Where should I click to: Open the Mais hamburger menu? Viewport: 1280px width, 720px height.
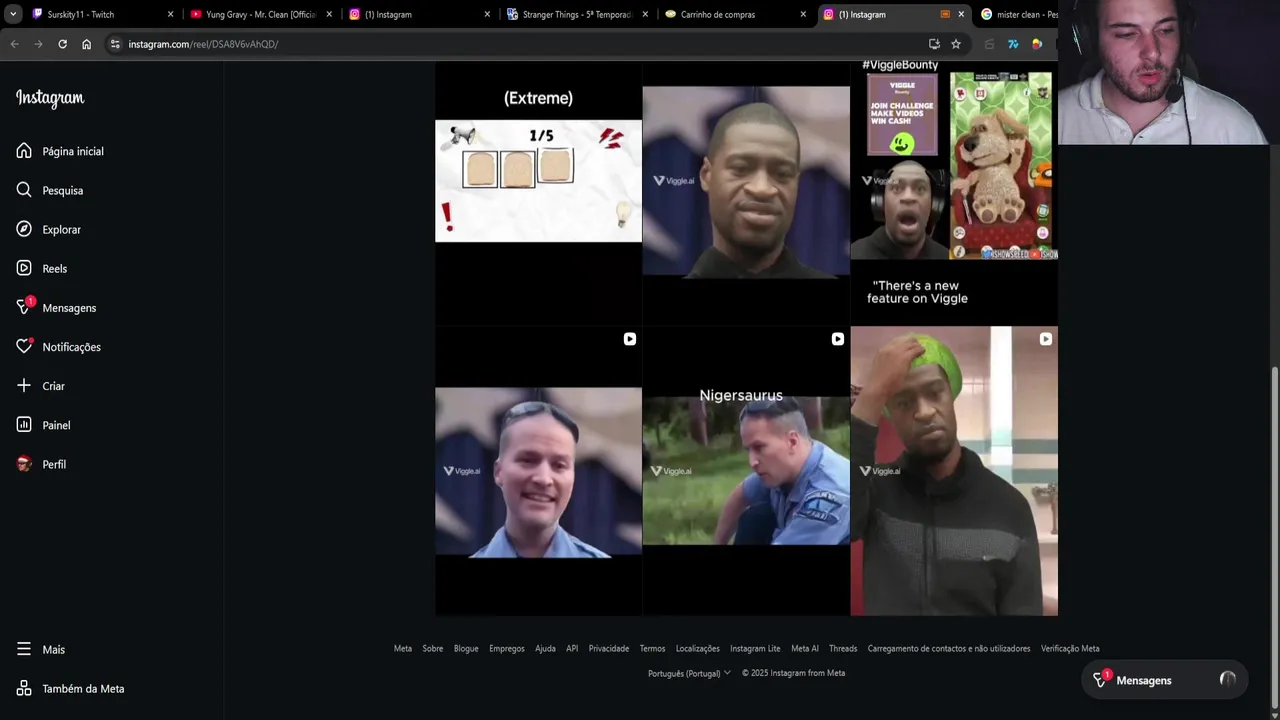point(41,649)
